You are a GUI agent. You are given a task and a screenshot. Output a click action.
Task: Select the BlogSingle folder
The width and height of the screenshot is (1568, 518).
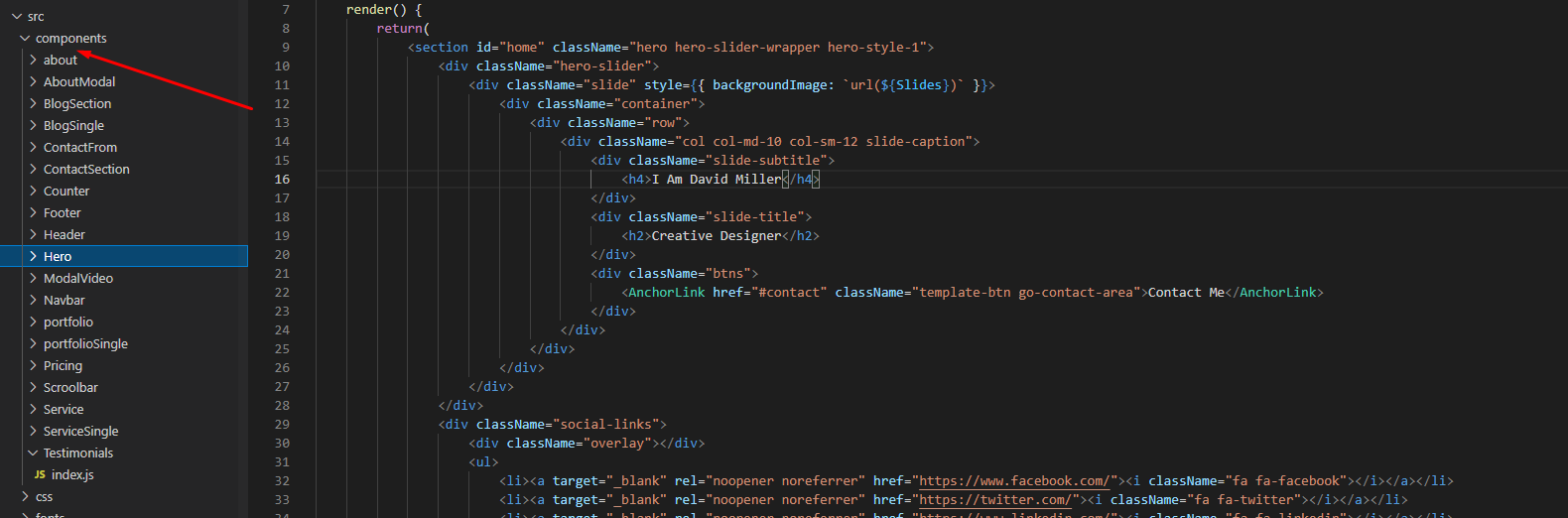[73, 126]
